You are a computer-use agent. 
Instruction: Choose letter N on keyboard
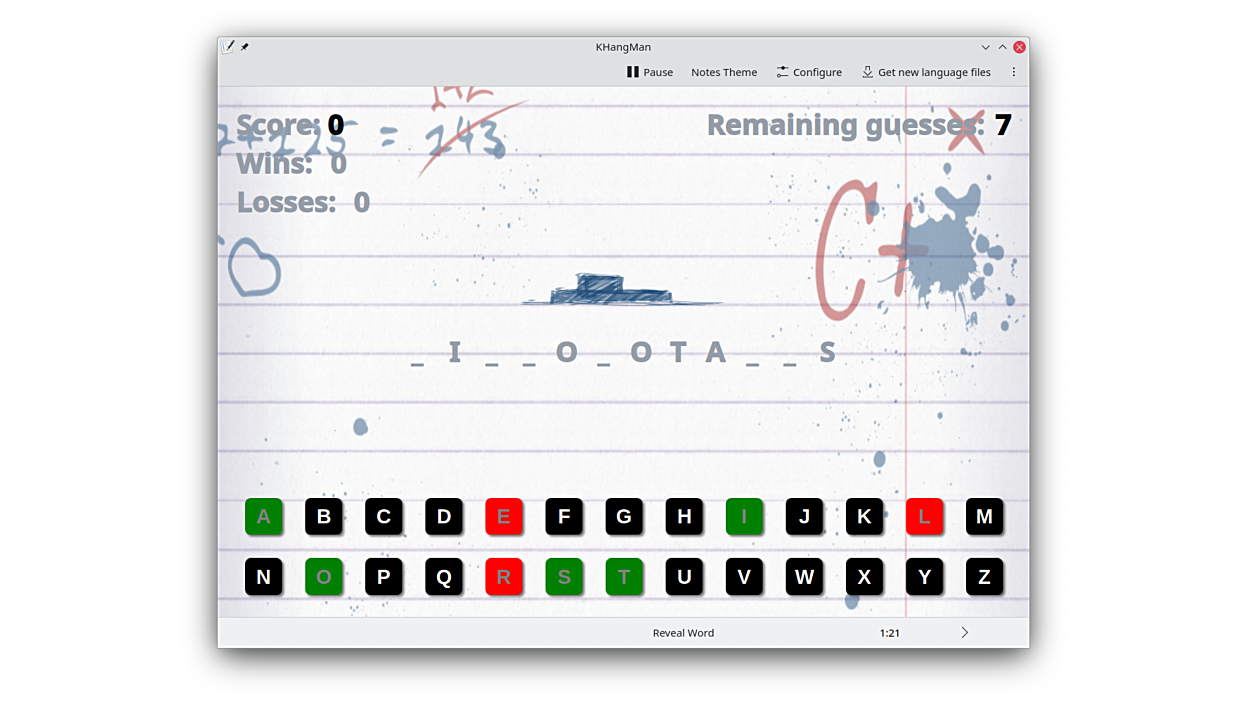[x=264, y=577]
